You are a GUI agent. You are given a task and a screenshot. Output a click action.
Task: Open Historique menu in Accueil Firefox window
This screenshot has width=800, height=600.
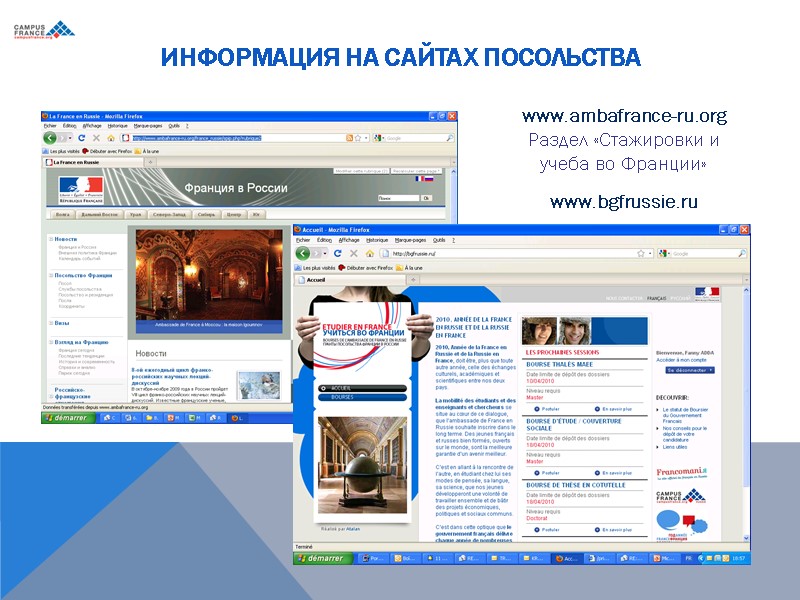tap(377, 240)
